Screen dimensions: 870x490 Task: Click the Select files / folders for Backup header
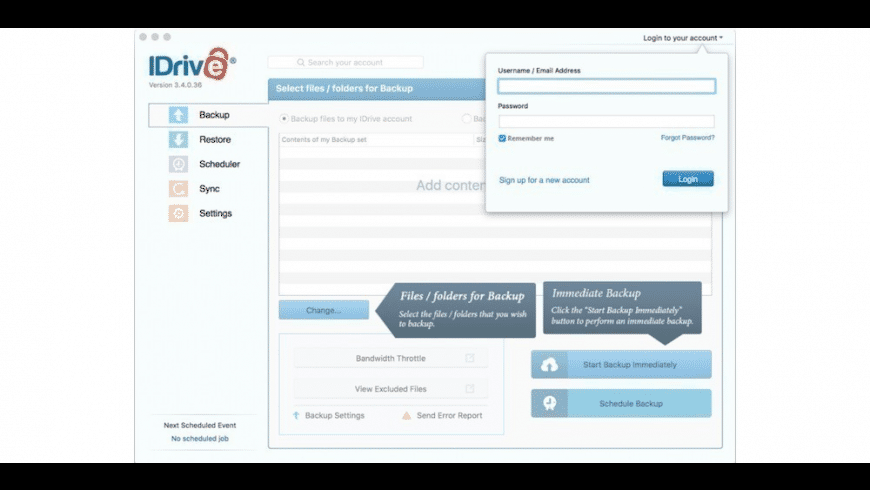345,88
